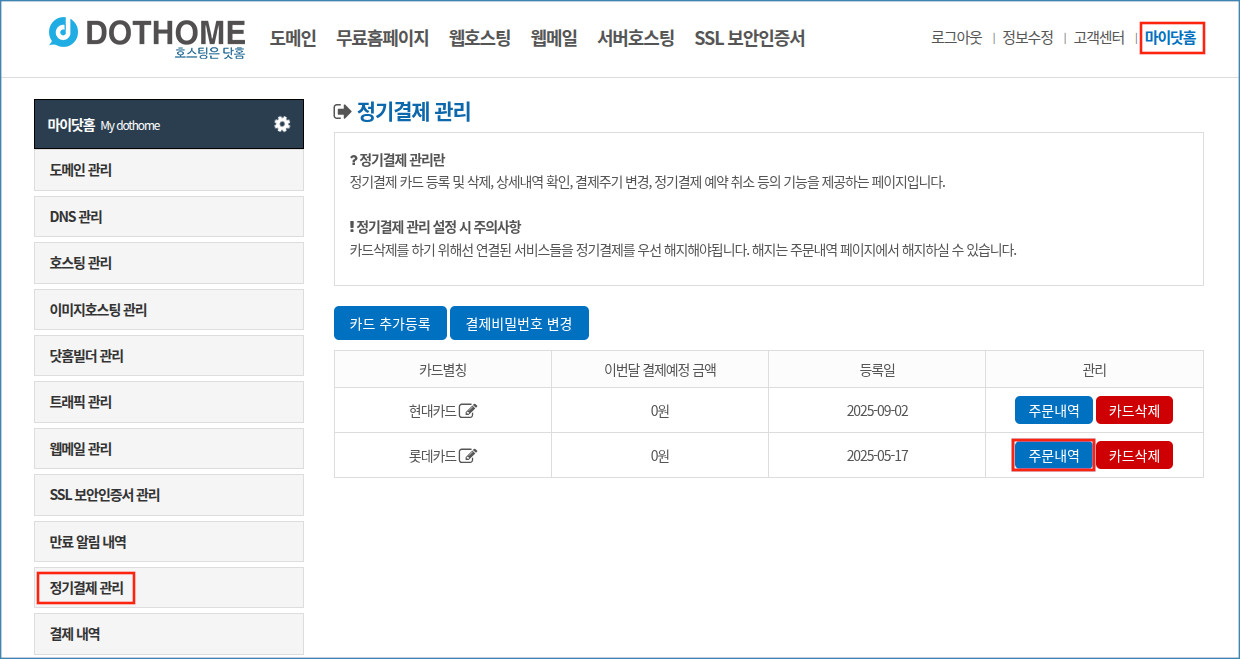The width and height of the screenshot is (1240, 659).
Task: Open My dothome settings gear icon
Action: pyautogui.click(x=282, y=124)
